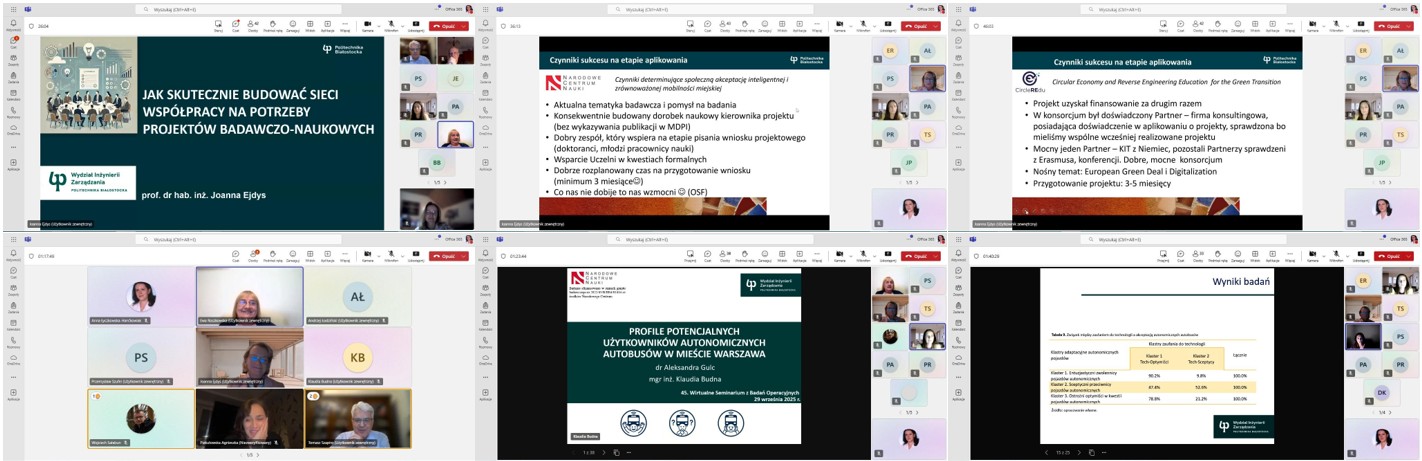Open Aplikacje in the Joanna Ejdys title-slide toolbar
The width and height of the screenshot is (1422, 461).
[326, 25]
